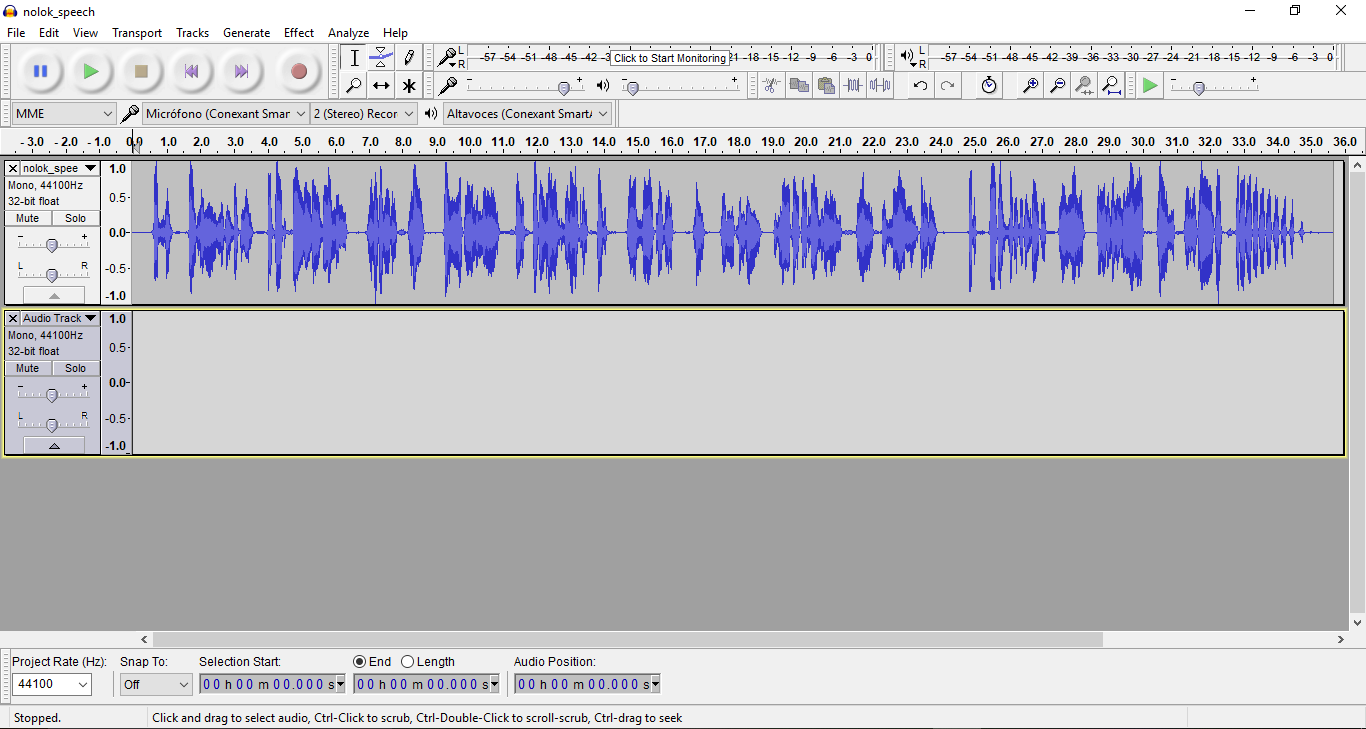
Task: Mute the nolok_speech track
Action: click(x=27, y=218)
